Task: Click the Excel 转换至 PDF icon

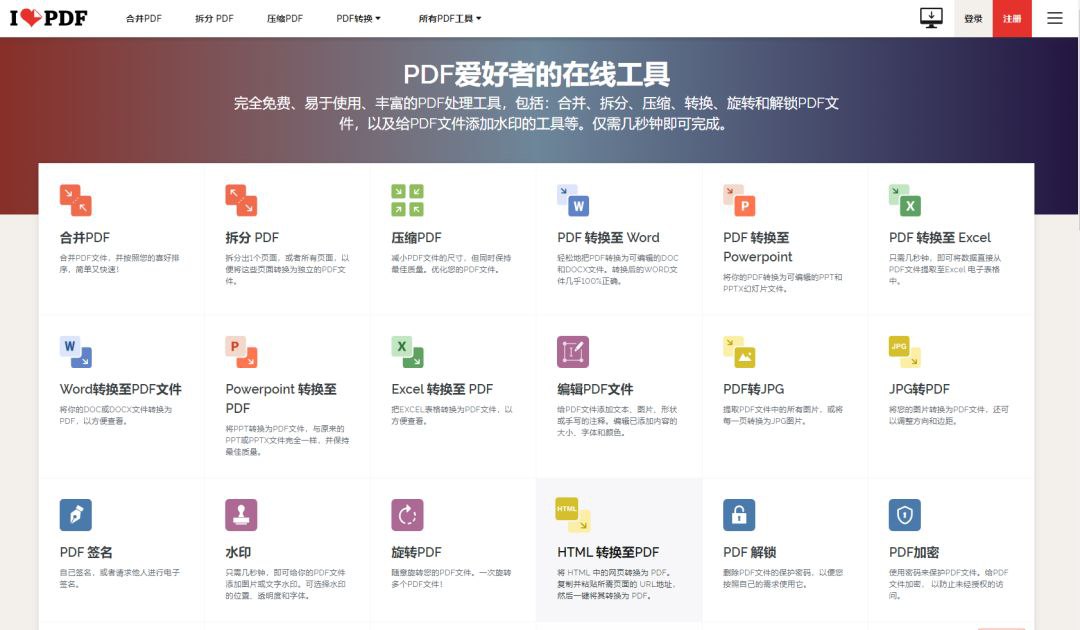Action: tap(407, 352)
